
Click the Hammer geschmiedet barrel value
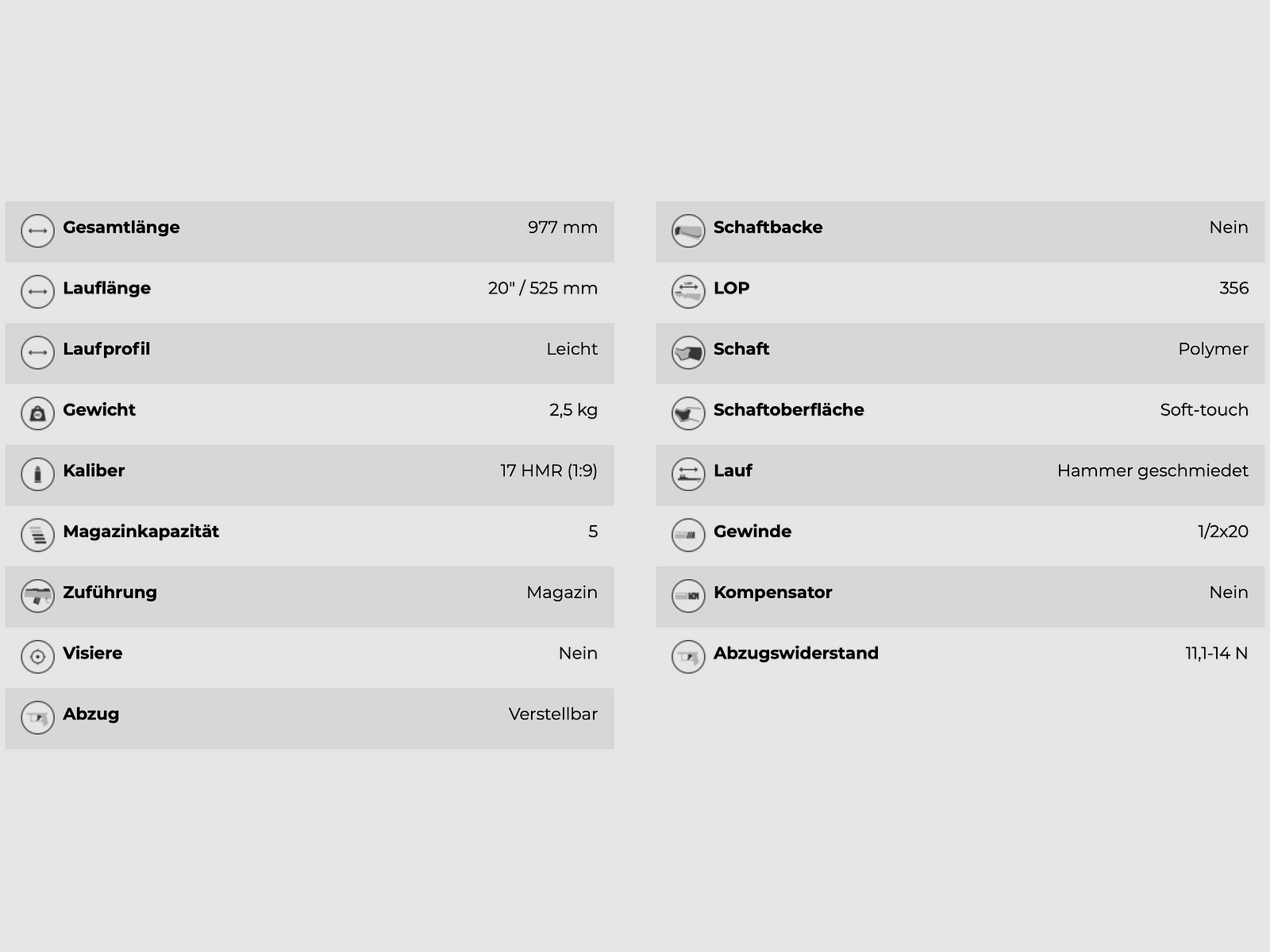click(1152, 470)
